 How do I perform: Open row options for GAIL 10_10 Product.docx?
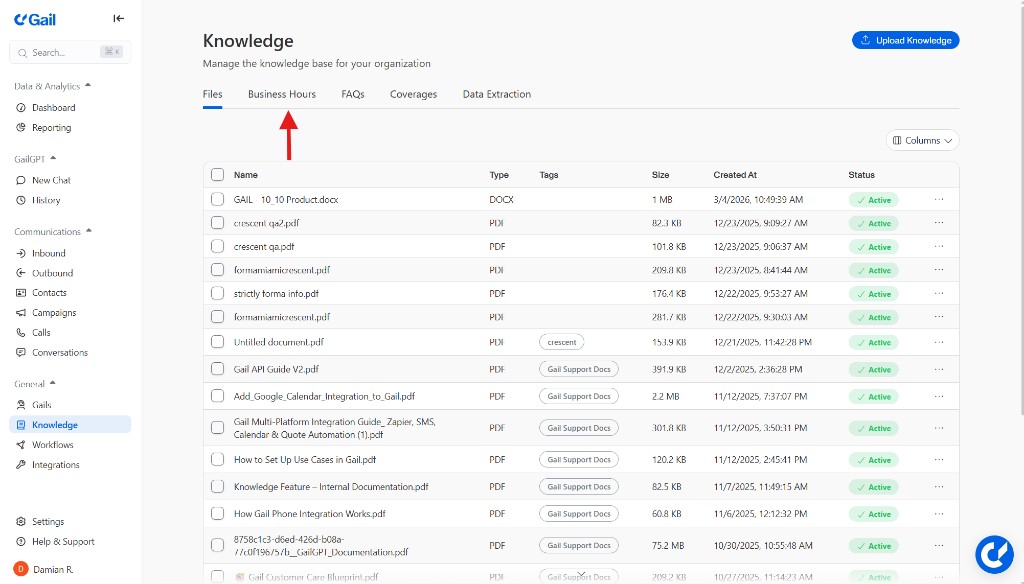point(938,199)
